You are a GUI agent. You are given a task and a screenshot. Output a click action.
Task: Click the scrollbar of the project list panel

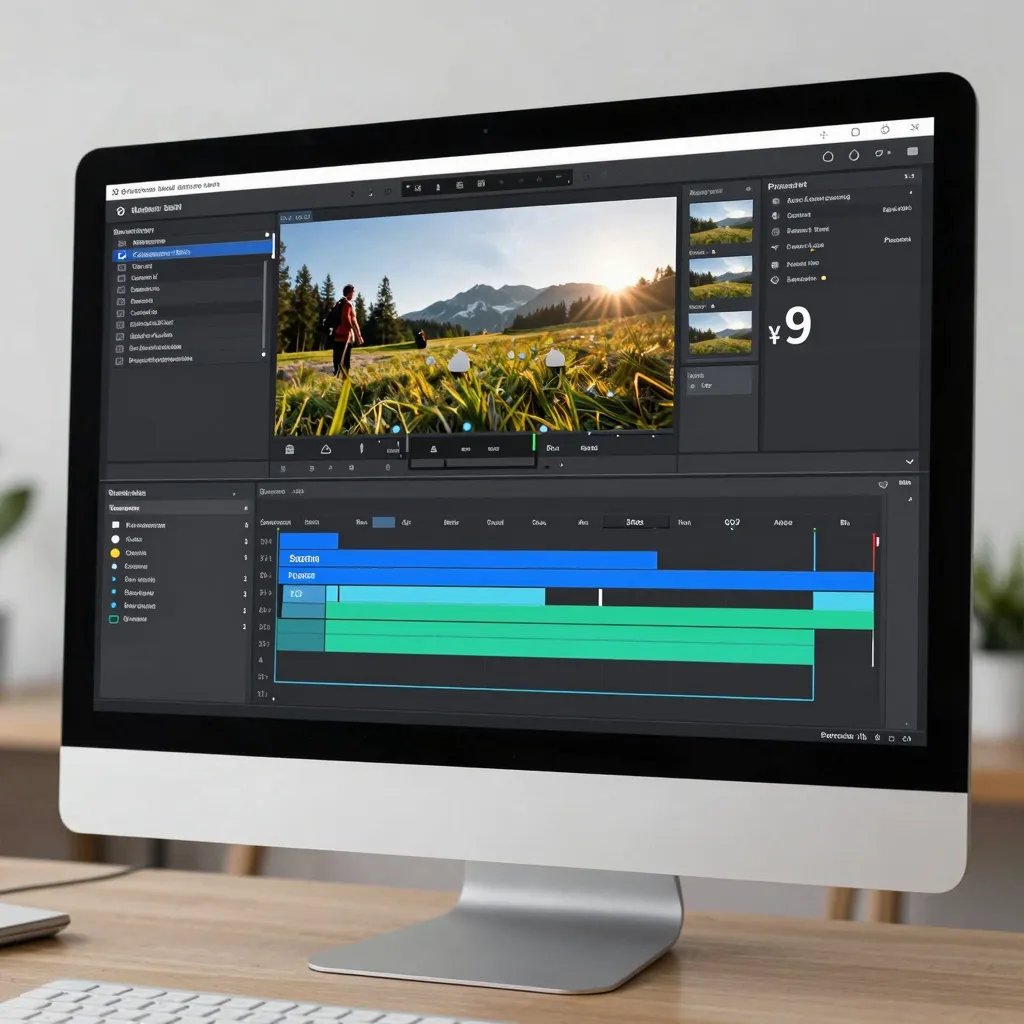[264, 307]
